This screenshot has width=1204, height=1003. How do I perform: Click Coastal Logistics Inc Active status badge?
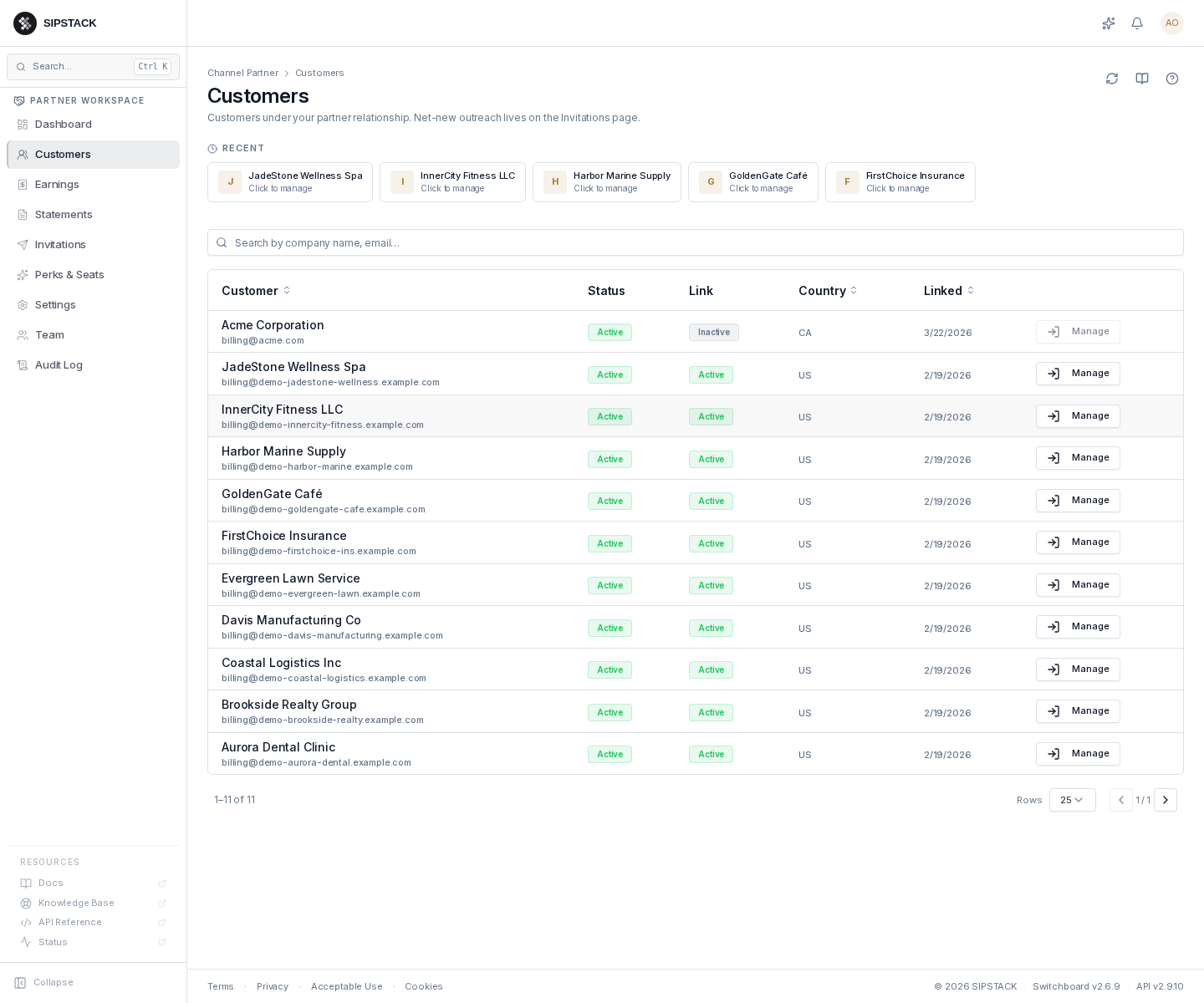point(610,670)
